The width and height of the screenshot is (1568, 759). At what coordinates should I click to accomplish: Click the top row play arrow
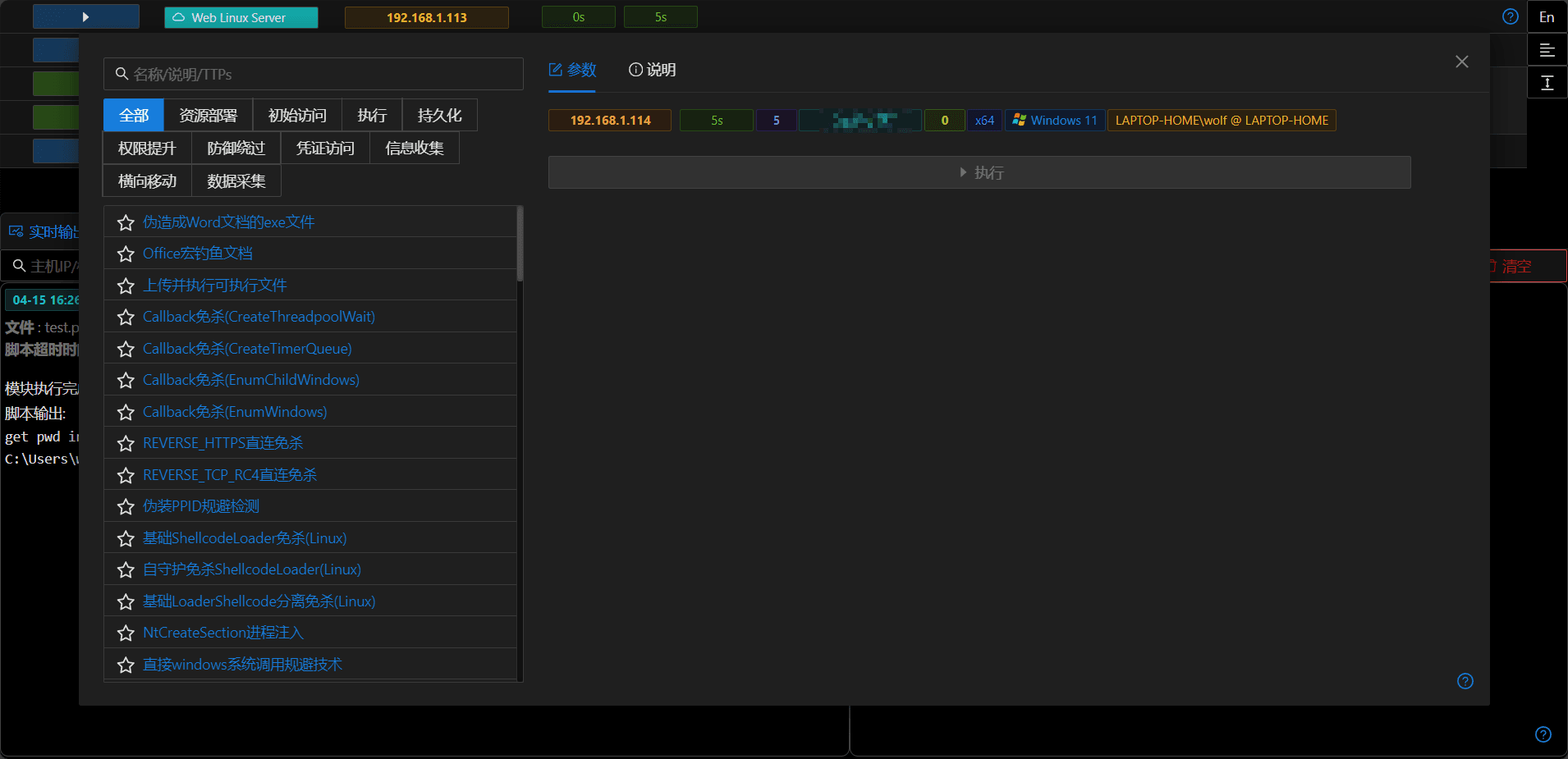(x=85, y=16)
